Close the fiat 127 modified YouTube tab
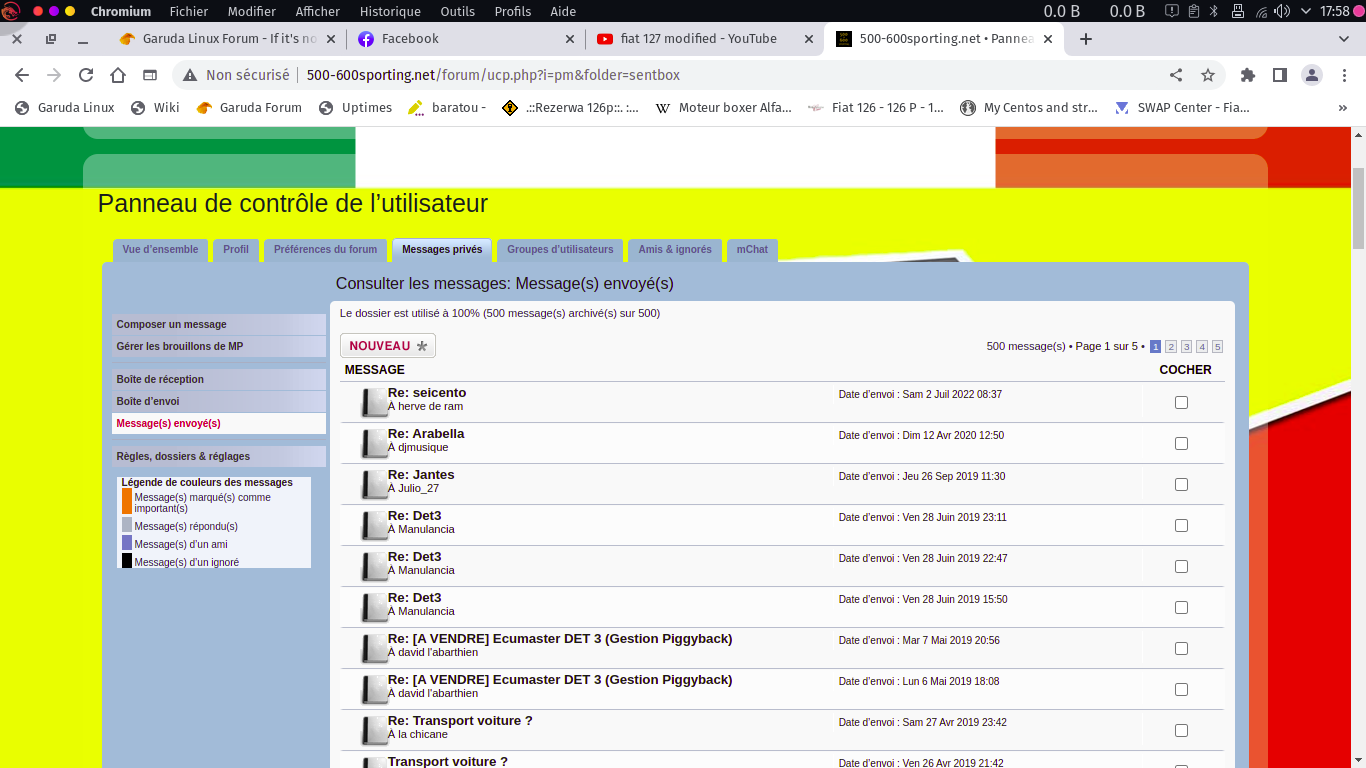This screenshot has height=768, width=1366. coord(809,39)
